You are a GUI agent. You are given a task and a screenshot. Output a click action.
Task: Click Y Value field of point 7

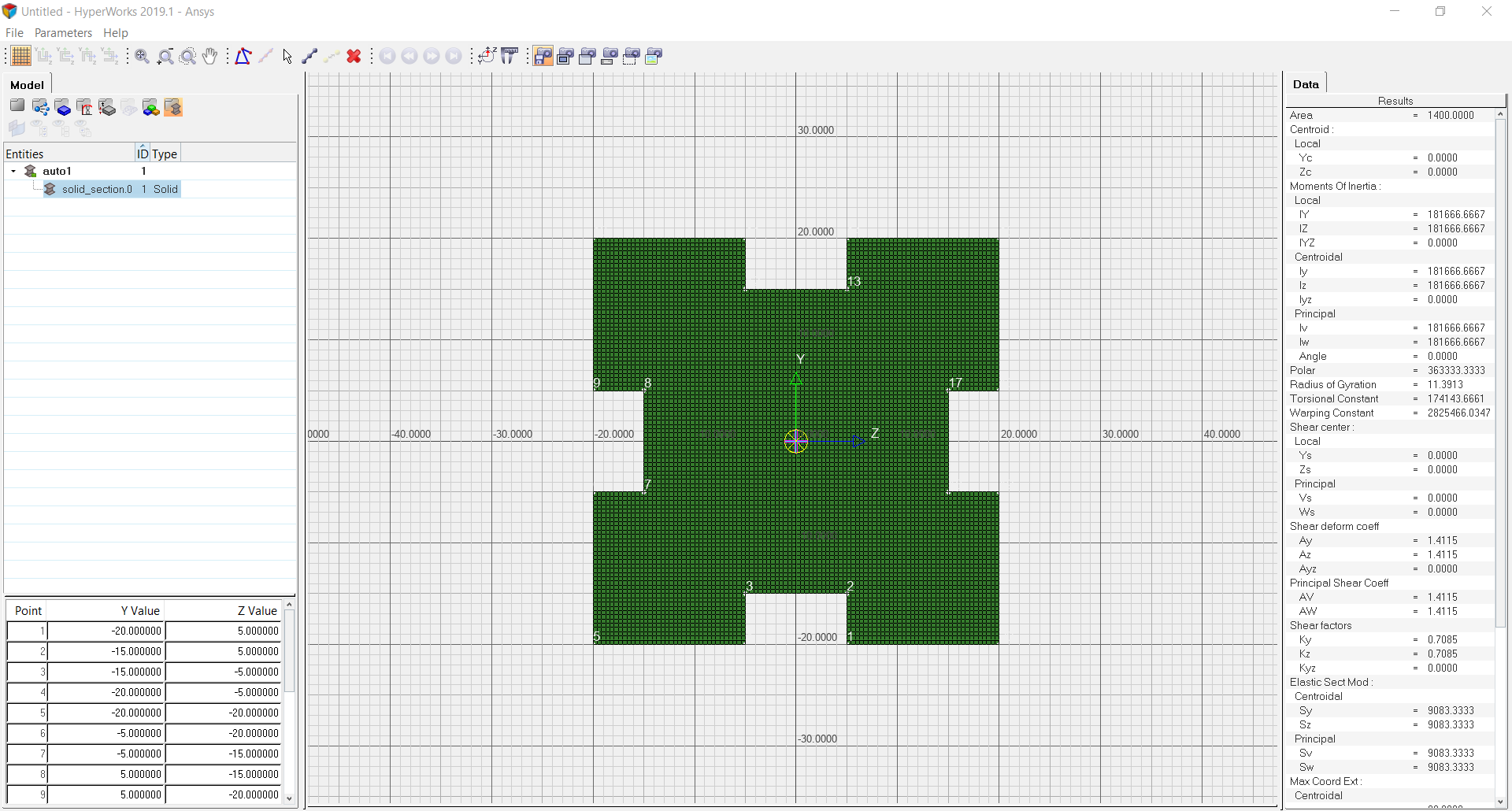coord(106,754)
